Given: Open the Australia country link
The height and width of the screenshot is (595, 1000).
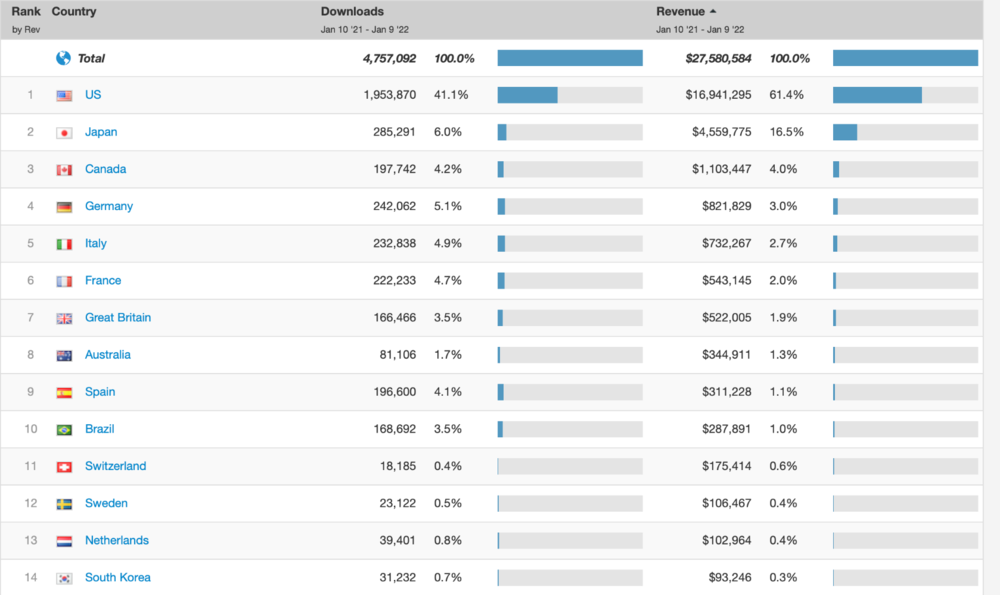Looking at the screenshot, I should (x=108, y=355).
